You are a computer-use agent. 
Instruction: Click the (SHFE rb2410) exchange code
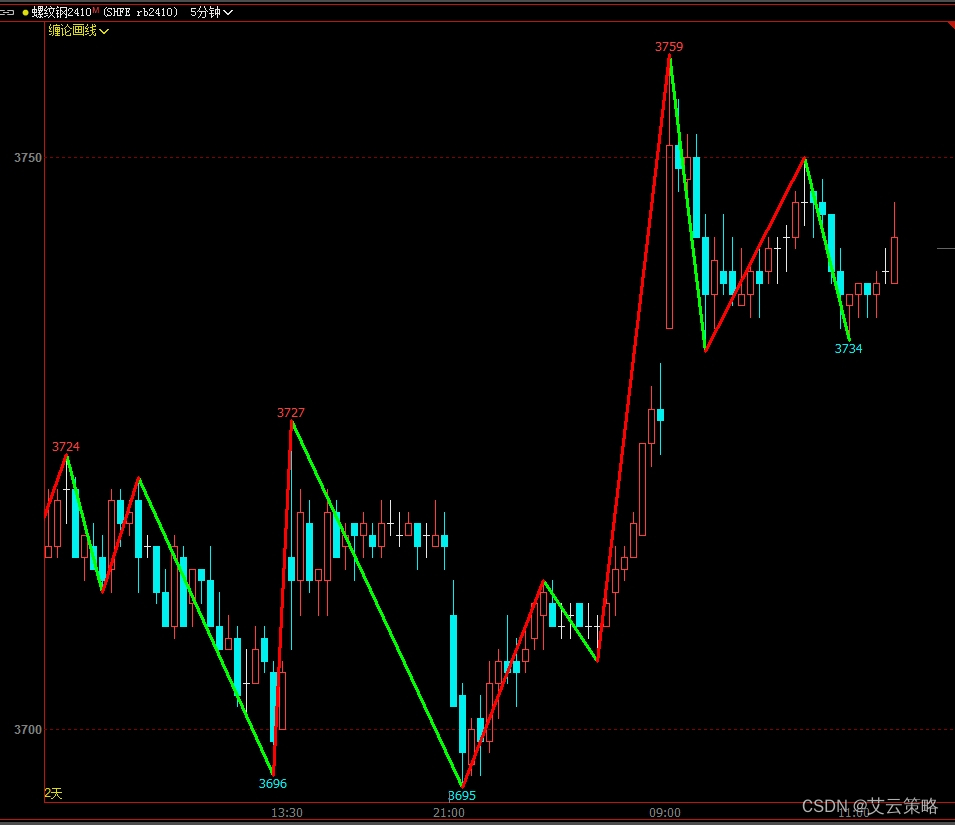pyautogui.click(x=141, y=12)
